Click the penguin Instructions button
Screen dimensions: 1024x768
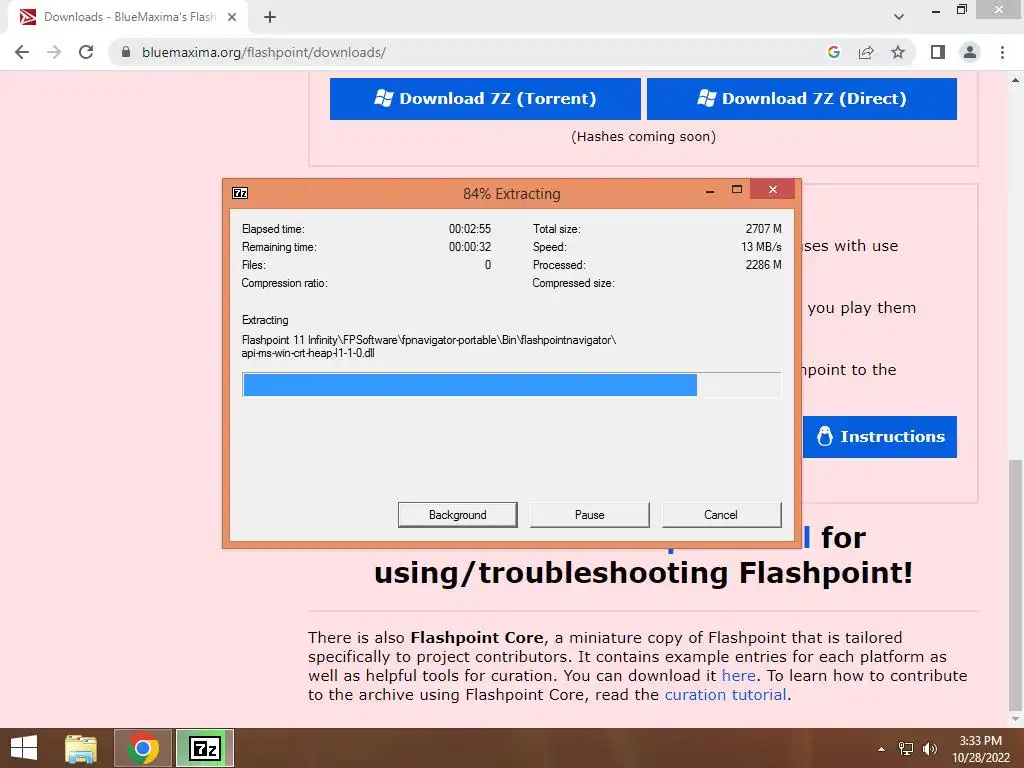tap(880, 436)
